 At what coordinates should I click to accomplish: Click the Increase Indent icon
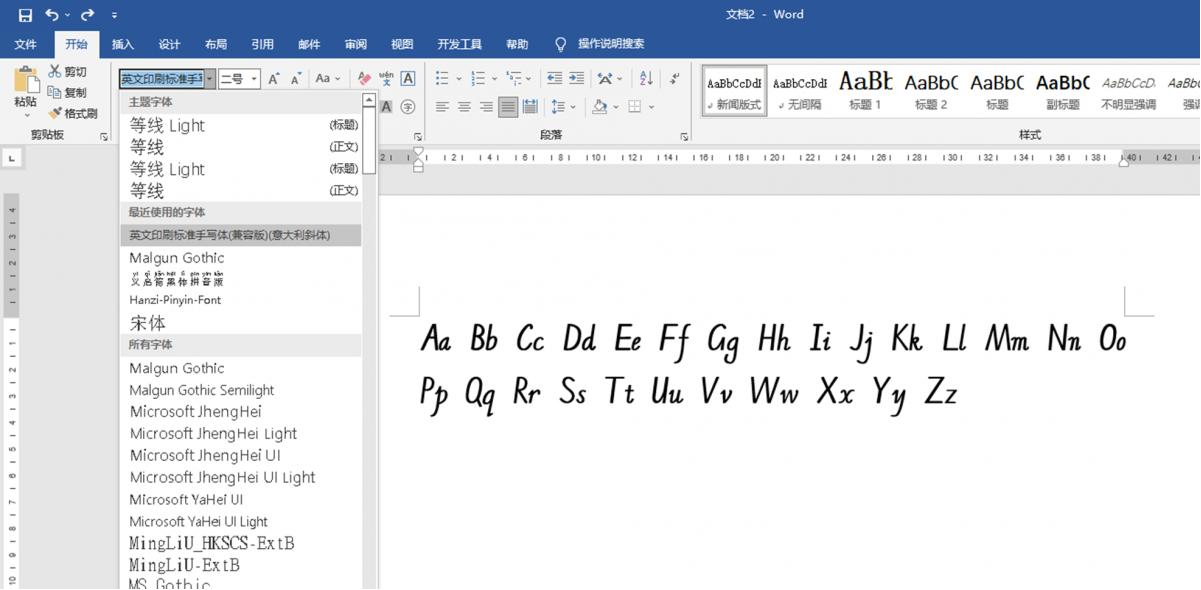point(577,78)
